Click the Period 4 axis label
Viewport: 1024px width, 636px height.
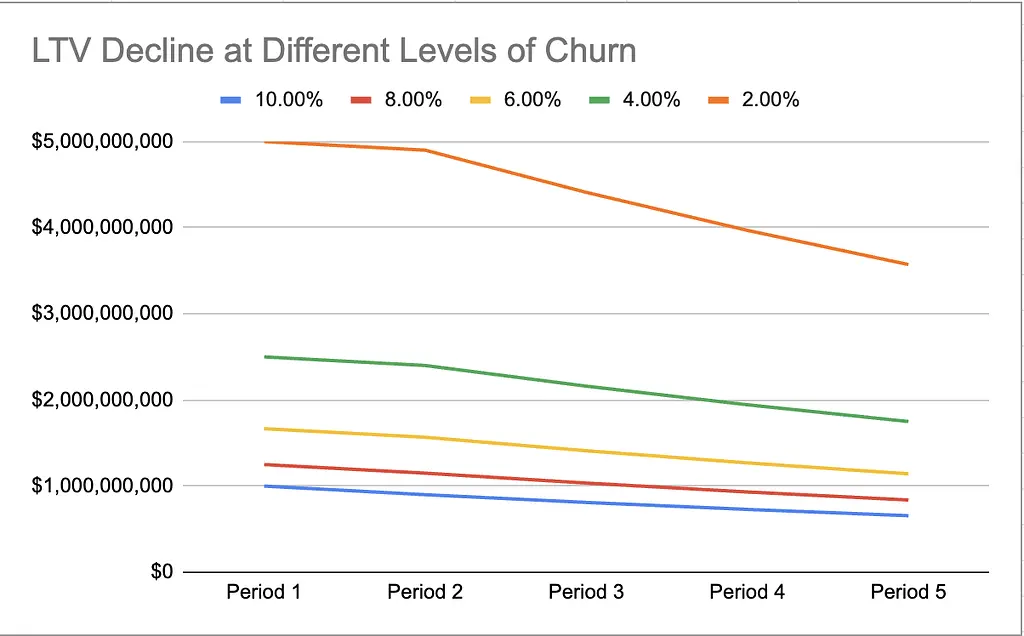coord(747,592)
